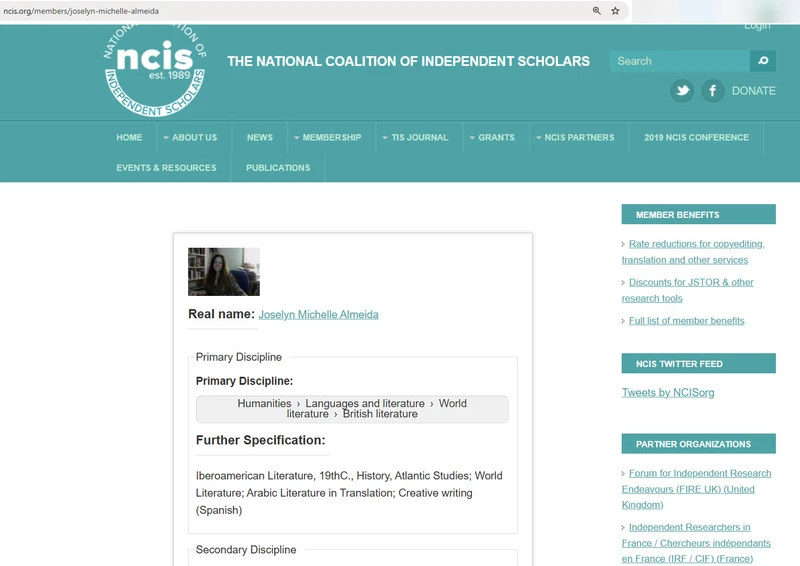The height and width of the screenshot is (566, 800).
Task: Click into the site Search field
Action: pos(680,61)
